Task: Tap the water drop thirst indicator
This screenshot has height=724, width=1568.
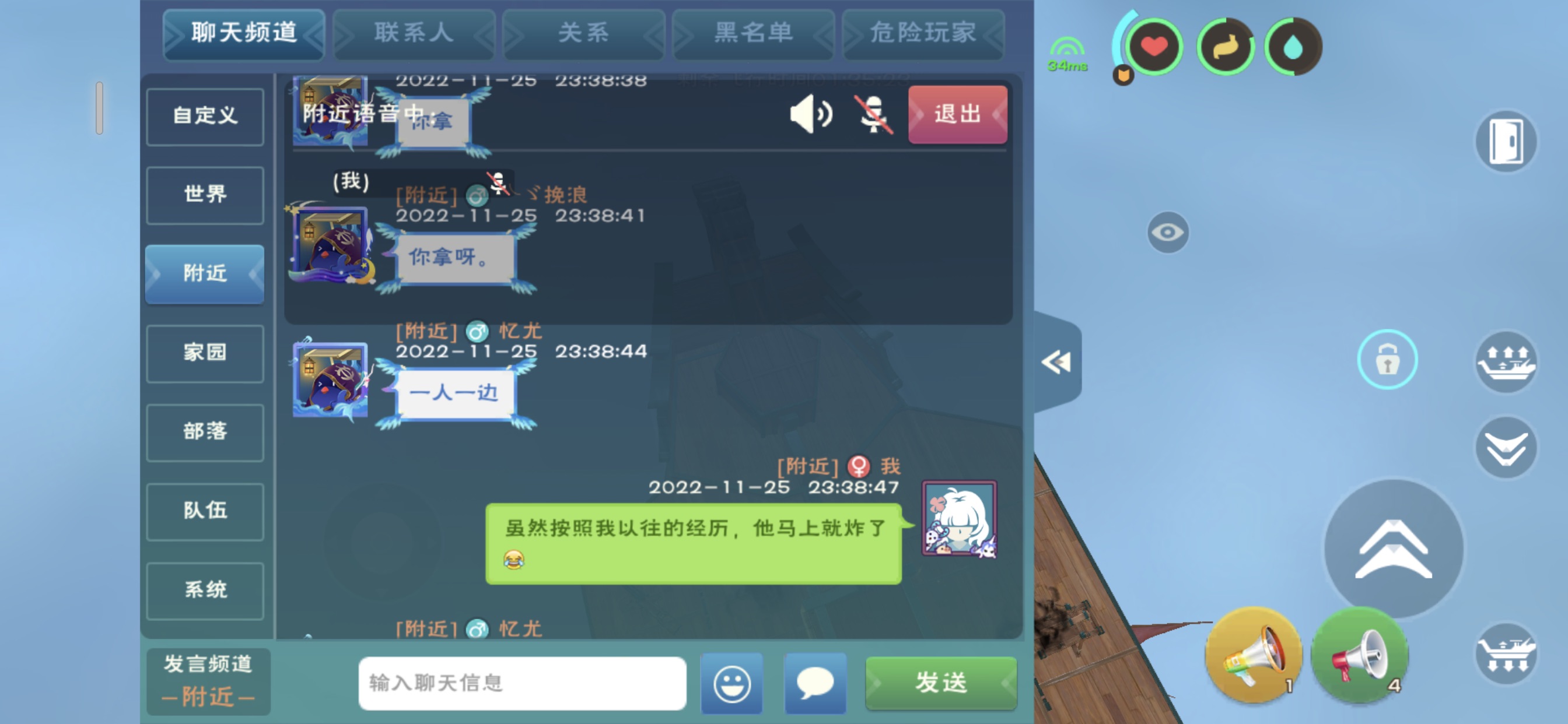Action: click(1293, 47)
